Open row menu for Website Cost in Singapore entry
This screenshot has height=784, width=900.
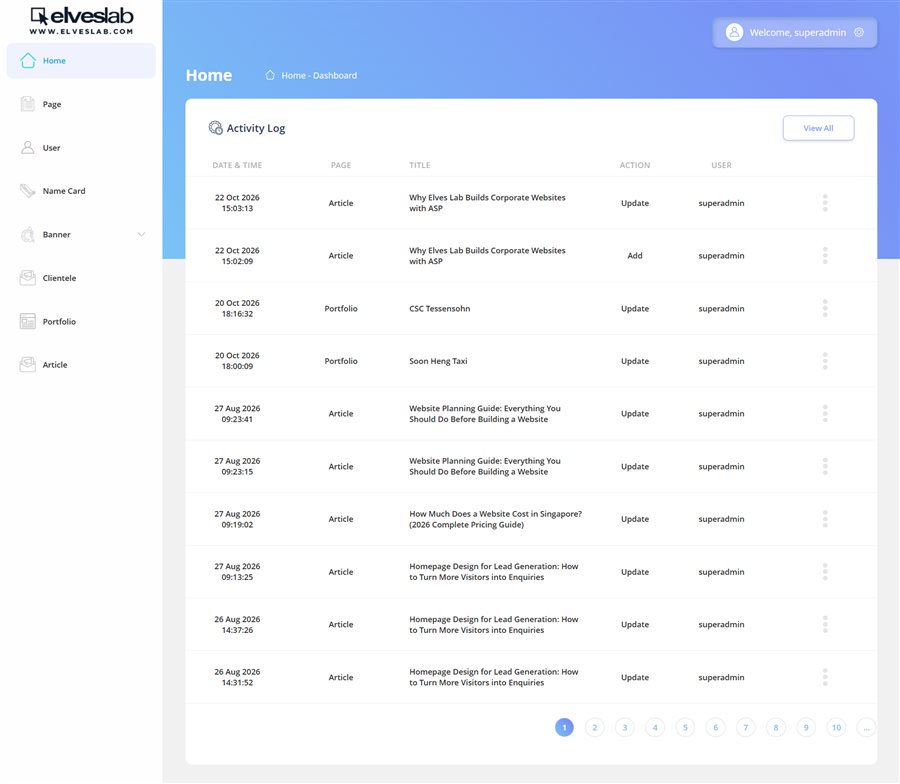pyautogui.click(x=825, y=519)
